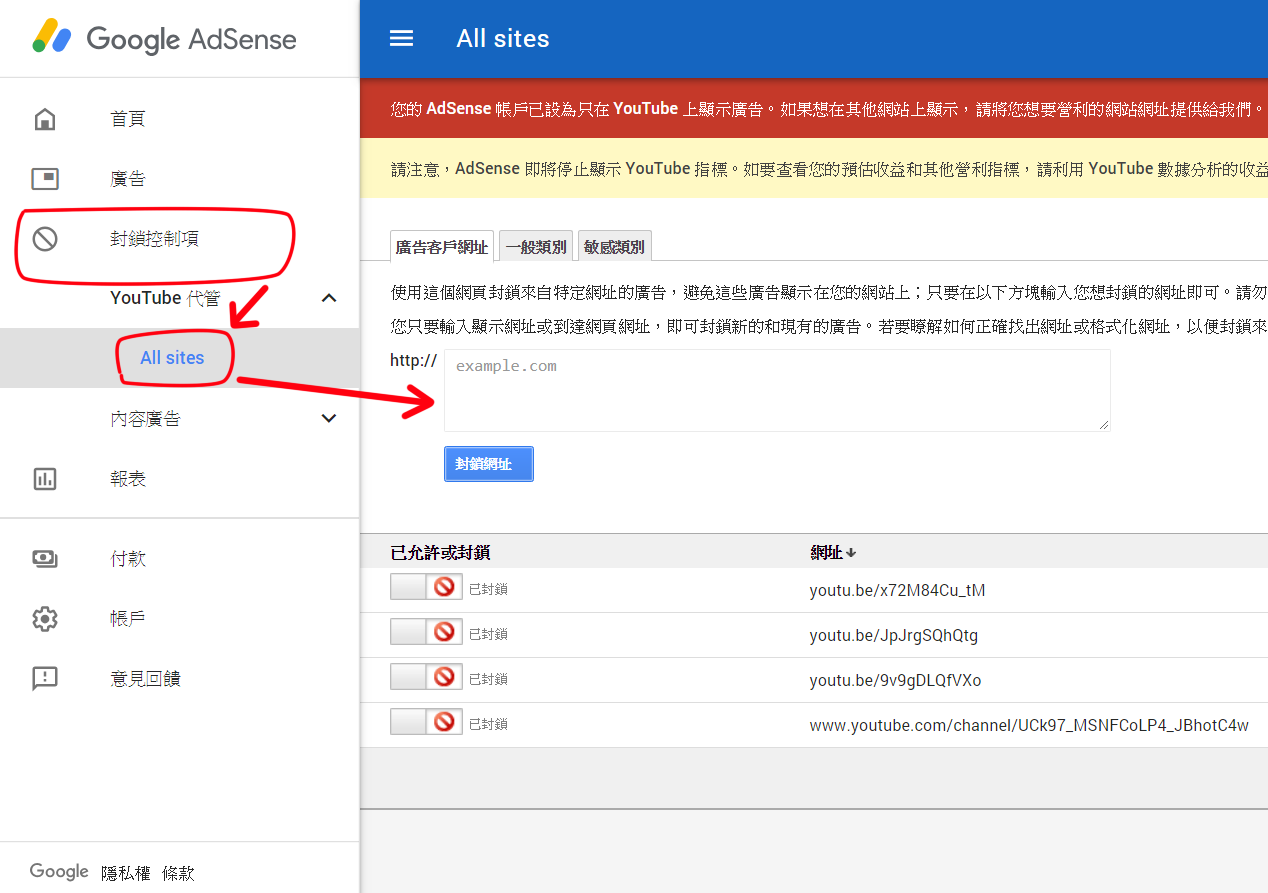Viewport: 1268px width, 893px height.
Task: Click the 已允許或封鎖 column header
Action: 440,553
